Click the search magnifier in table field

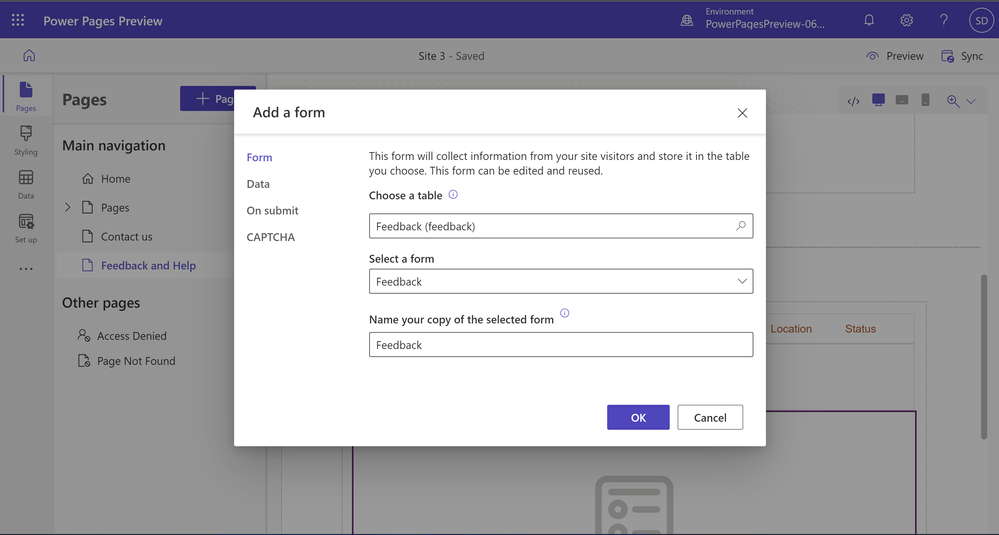coord(741,225)
